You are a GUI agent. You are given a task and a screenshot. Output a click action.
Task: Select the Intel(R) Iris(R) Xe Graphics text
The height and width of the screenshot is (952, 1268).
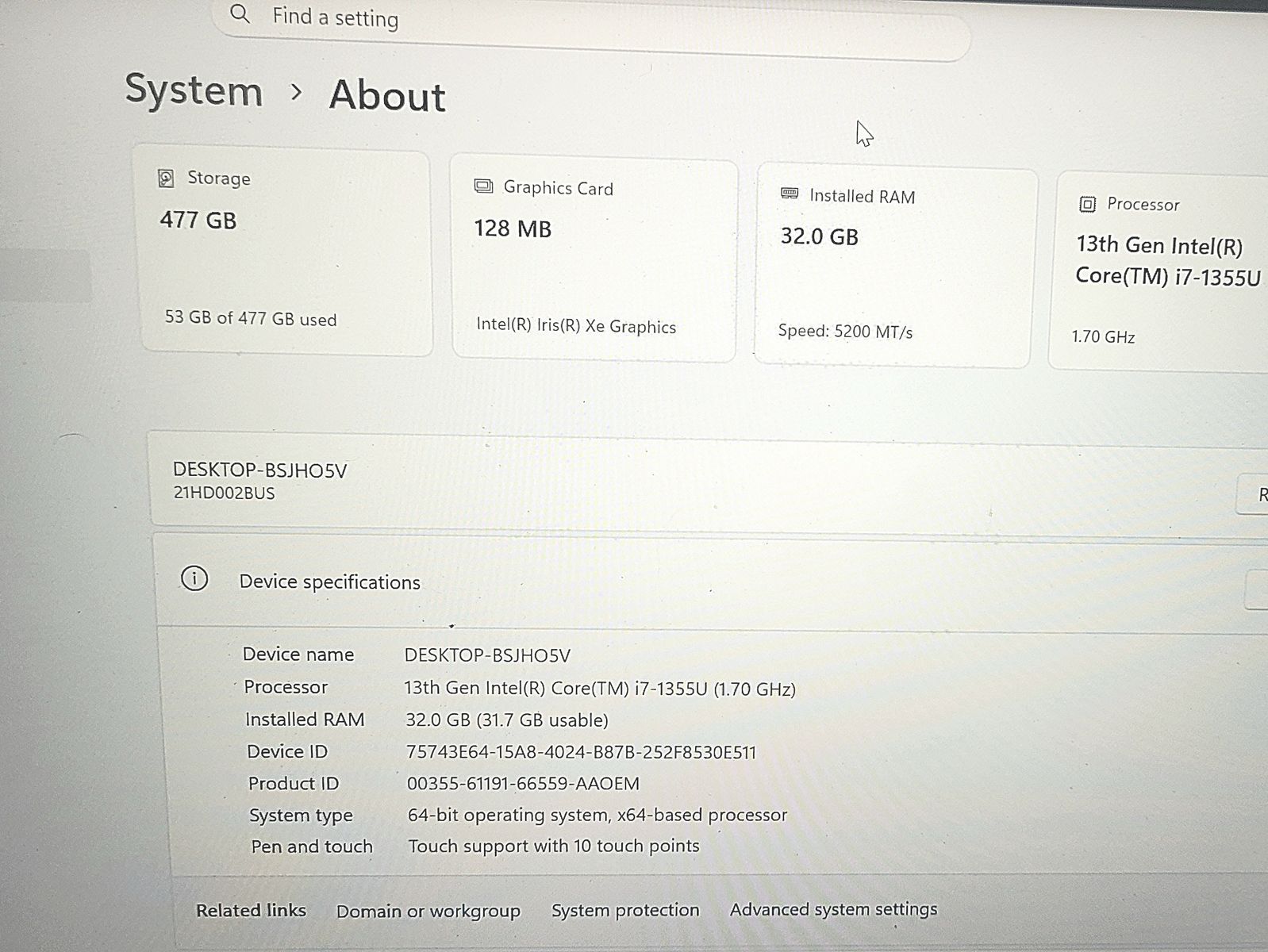pos(576,326)
